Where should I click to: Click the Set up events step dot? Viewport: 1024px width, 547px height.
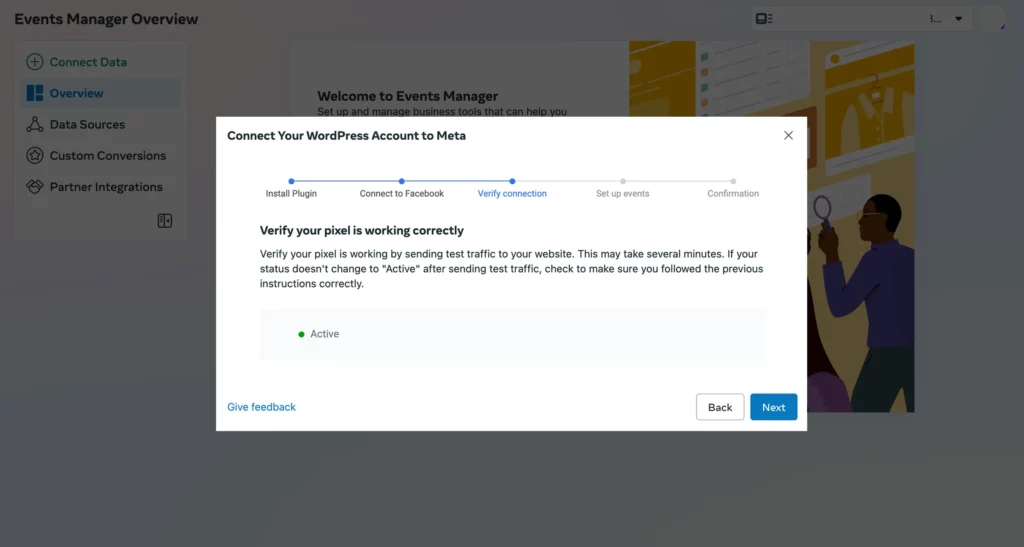point(622,181)
